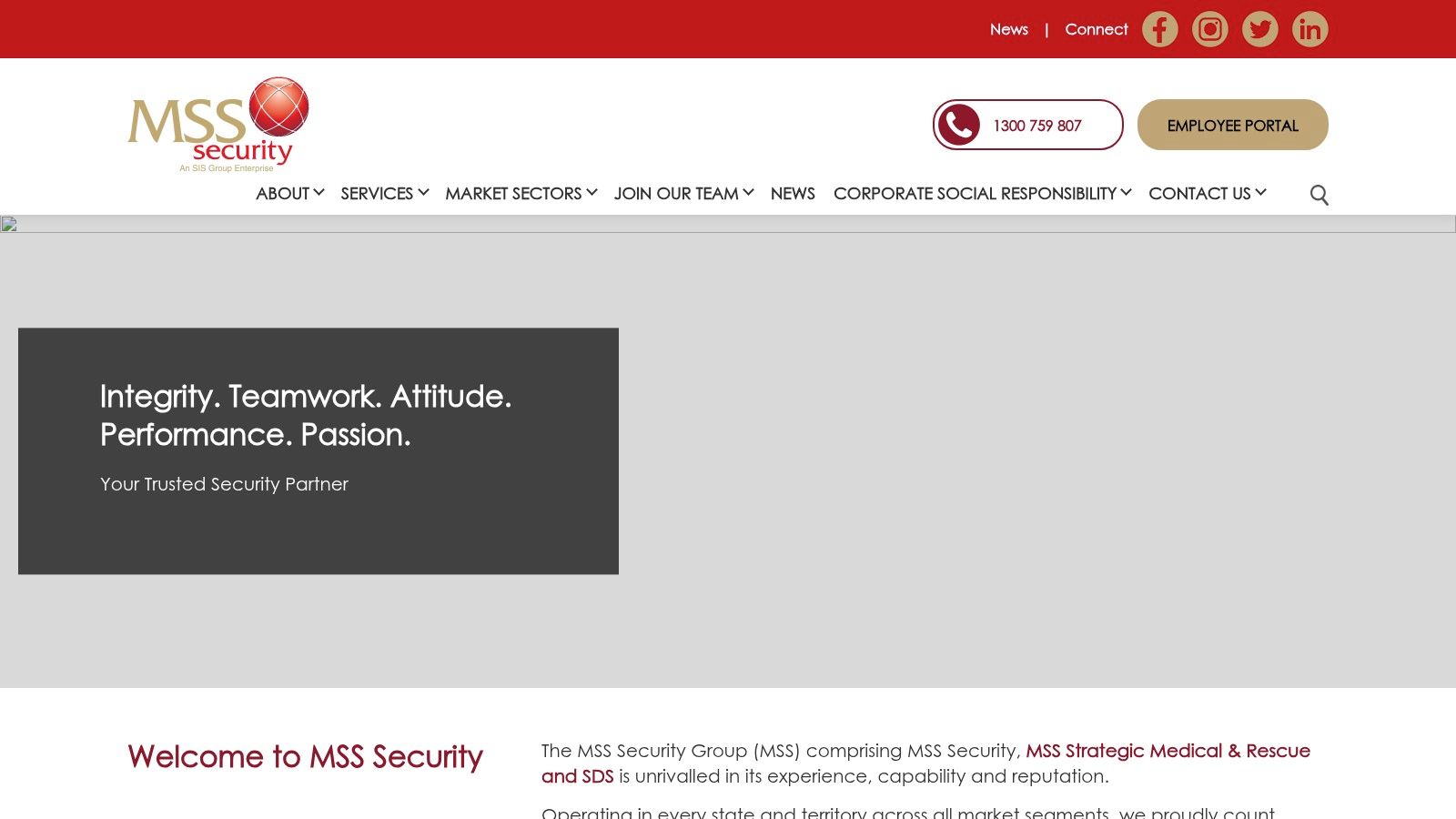This screenshot has width=1456, height=819.
Task: Click 'Your Trusted Security Partner' text
Action: 224,484
